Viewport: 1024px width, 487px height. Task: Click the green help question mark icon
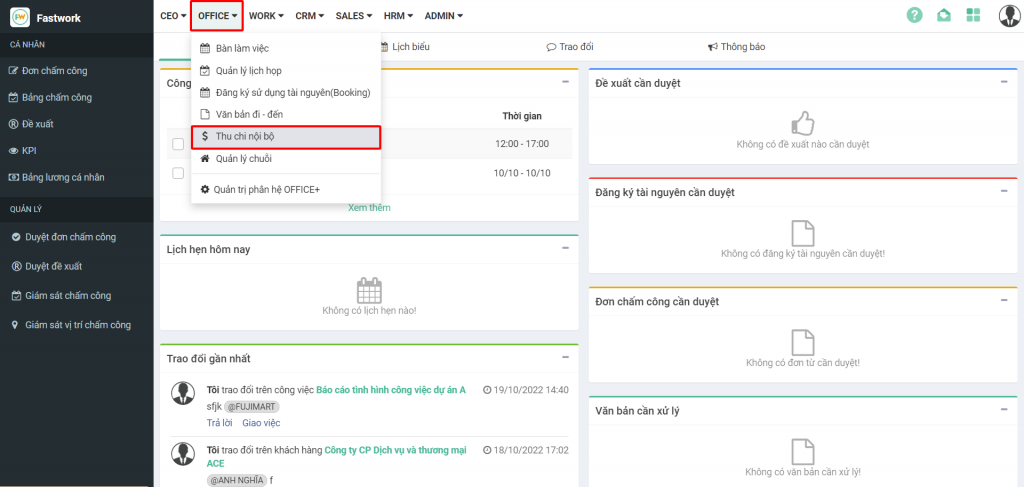click(914, 15)
